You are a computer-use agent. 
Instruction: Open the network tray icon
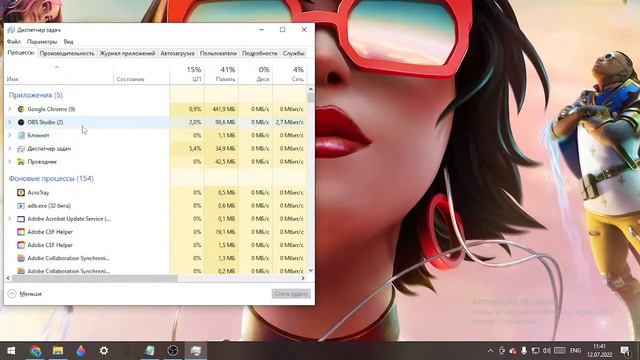tap(536, 351)
